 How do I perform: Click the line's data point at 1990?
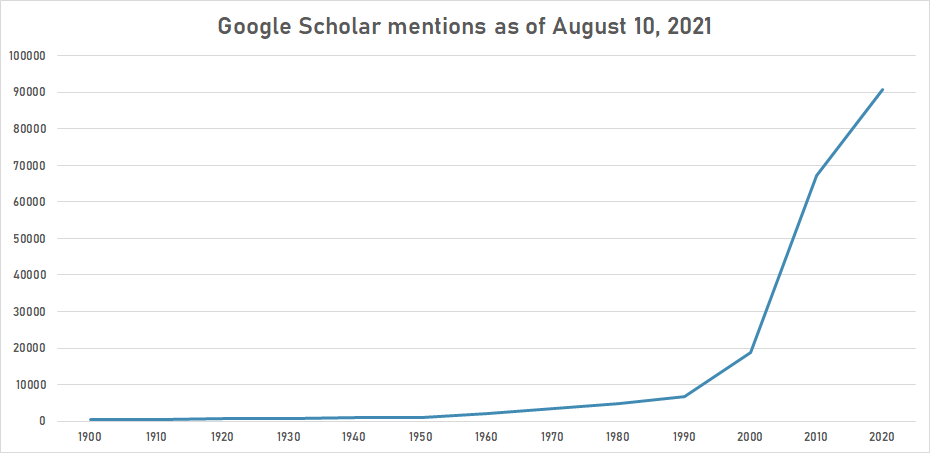tap(684, 396)
